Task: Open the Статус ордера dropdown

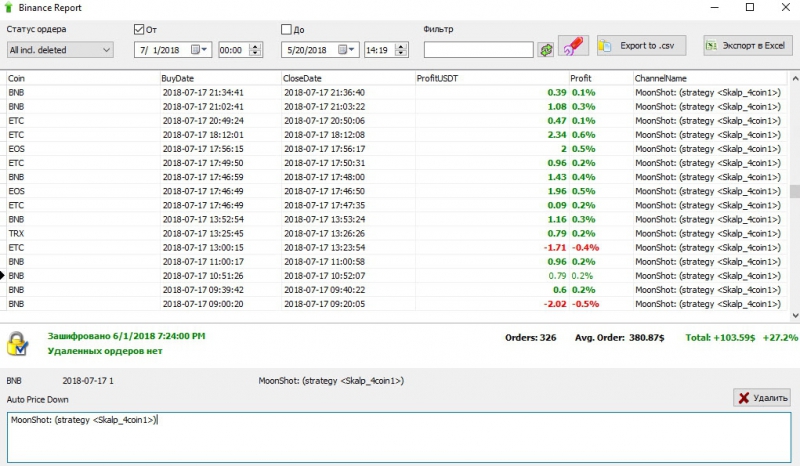Action: point(60,50)
